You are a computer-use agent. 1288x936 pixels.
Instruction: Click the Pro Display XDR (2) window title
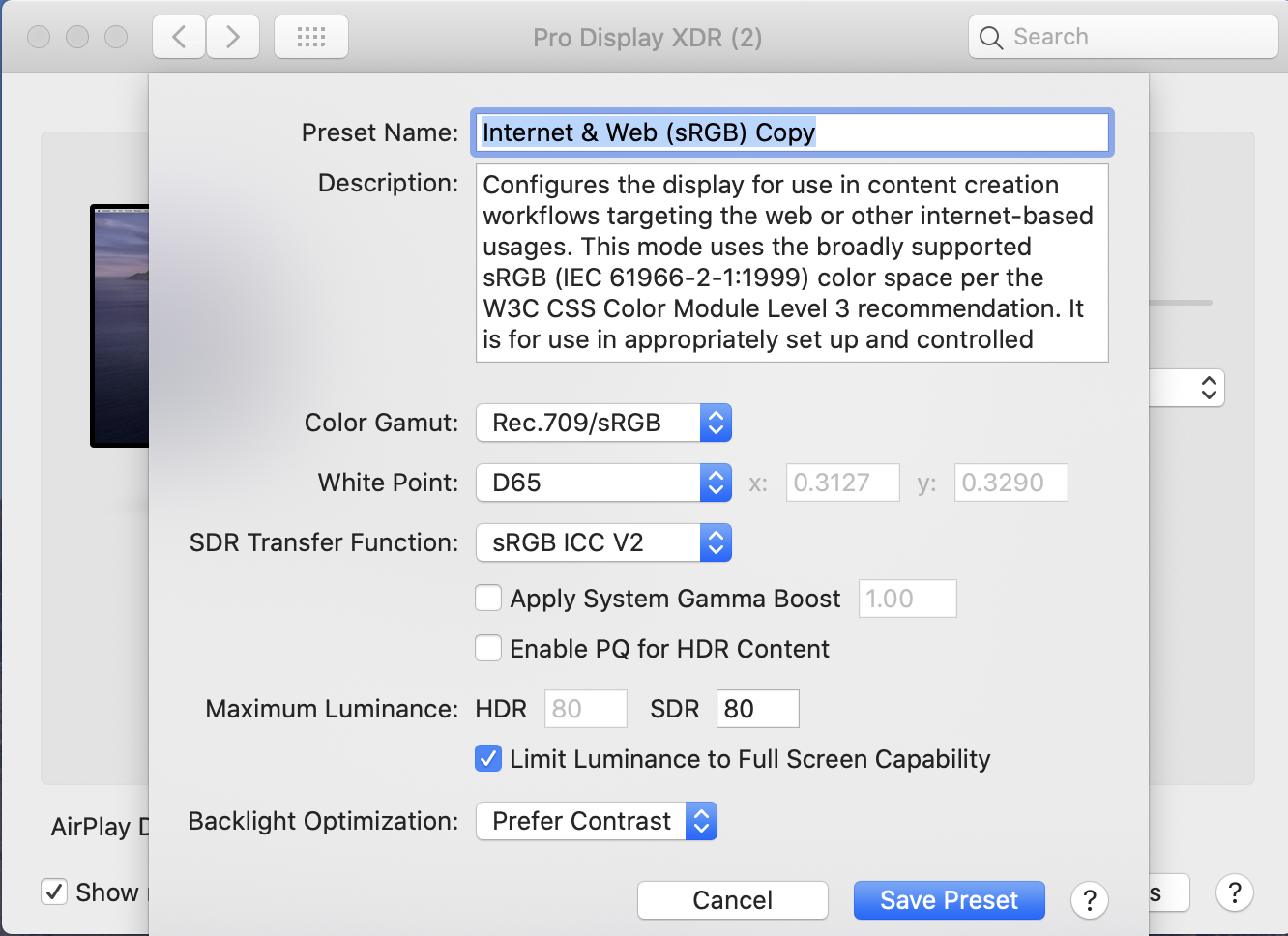pyautogui.click(x=648, y=38)
